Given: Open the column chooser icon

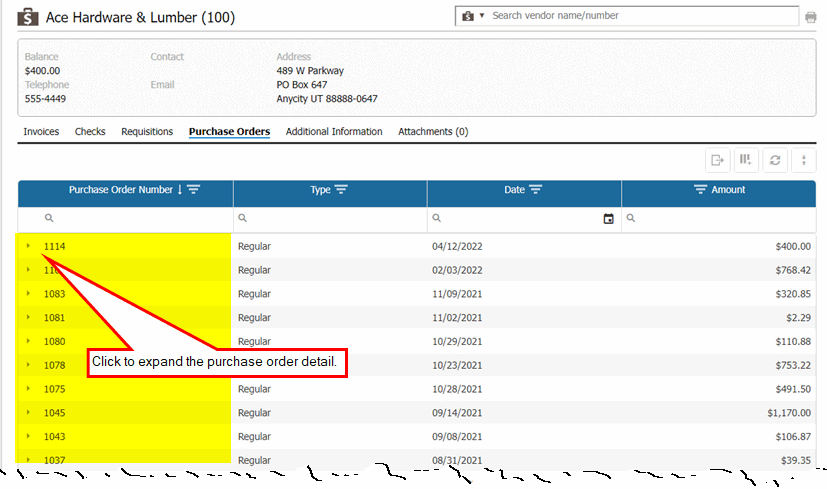Looking at the screenshot, I should [746, 160].
